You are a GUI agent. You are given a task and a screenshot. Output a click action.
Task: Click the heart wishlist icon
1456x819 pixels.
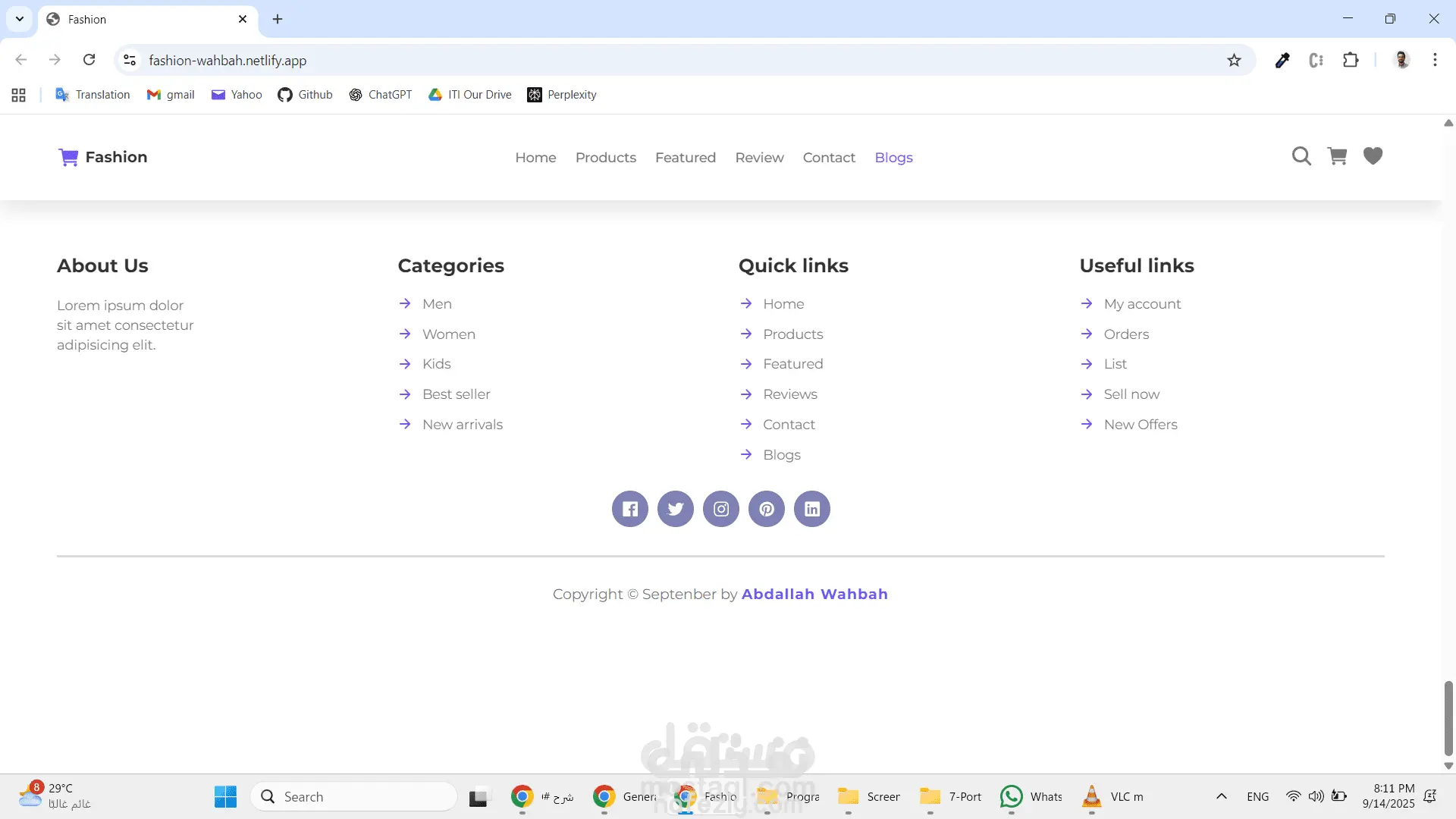click(x=1373, y=156)
